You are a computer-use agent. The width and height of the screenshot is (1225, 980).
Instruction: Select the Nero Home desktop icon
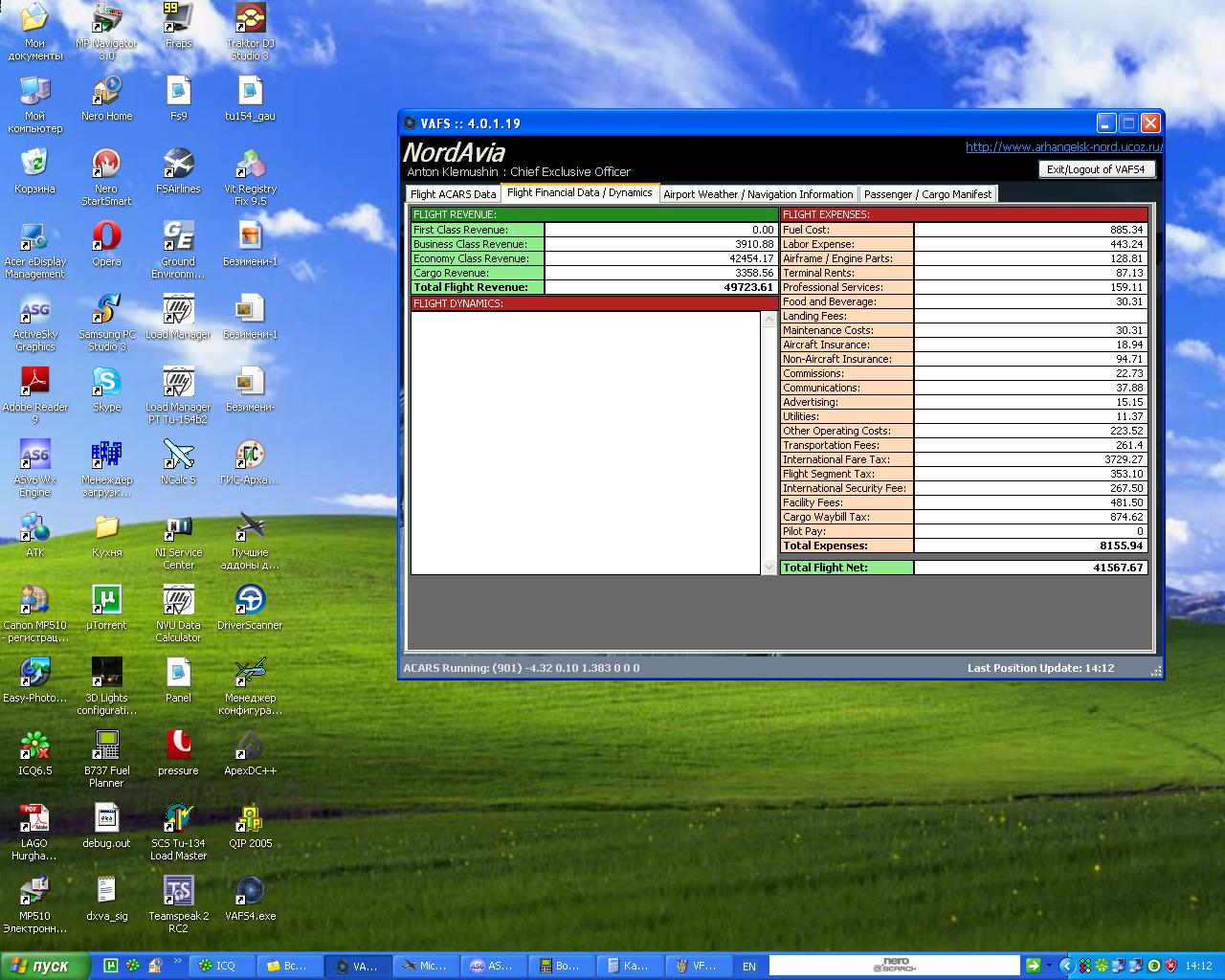pyautogui.click(x=106, y=98)
